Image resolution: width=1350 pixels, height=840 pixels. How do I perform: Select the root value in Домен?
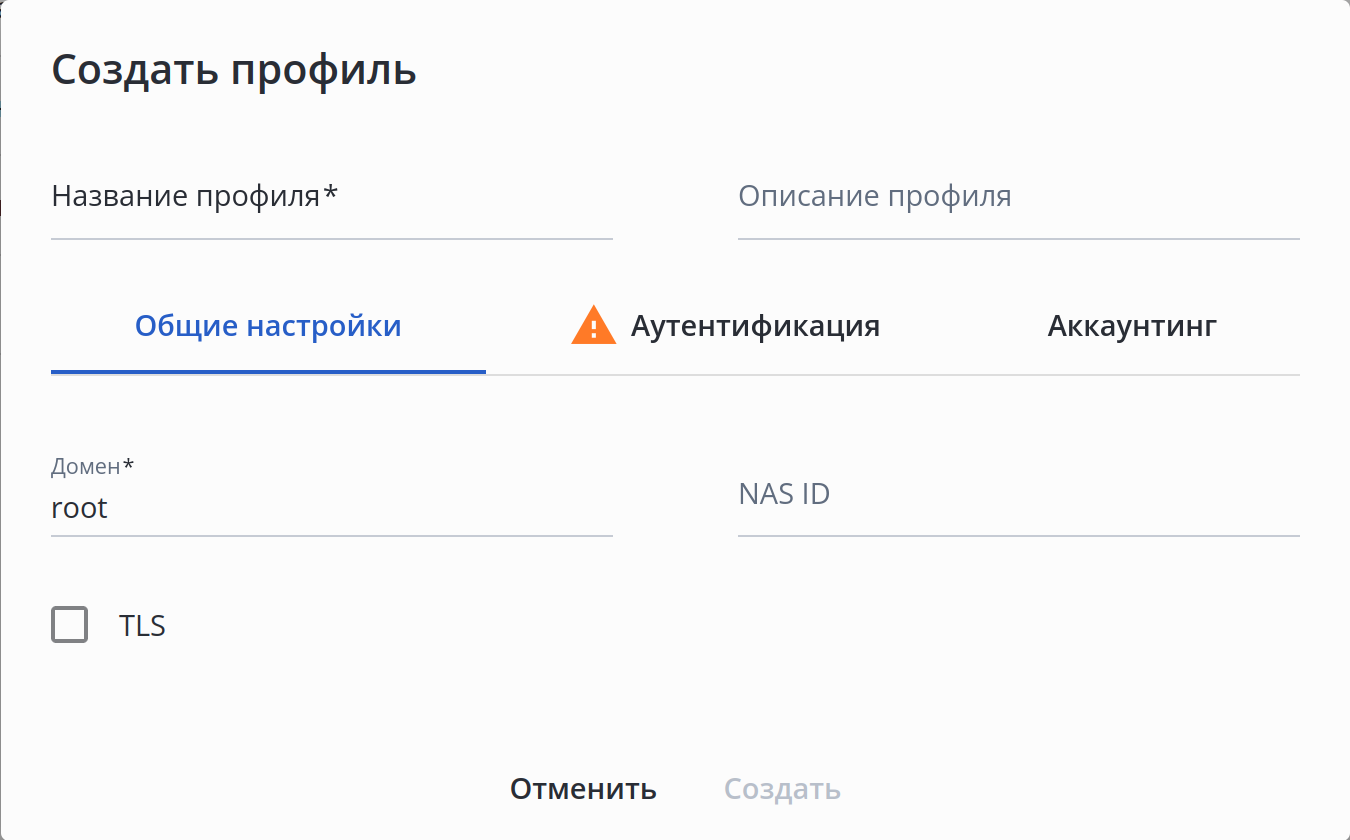(x=80, y=508)
